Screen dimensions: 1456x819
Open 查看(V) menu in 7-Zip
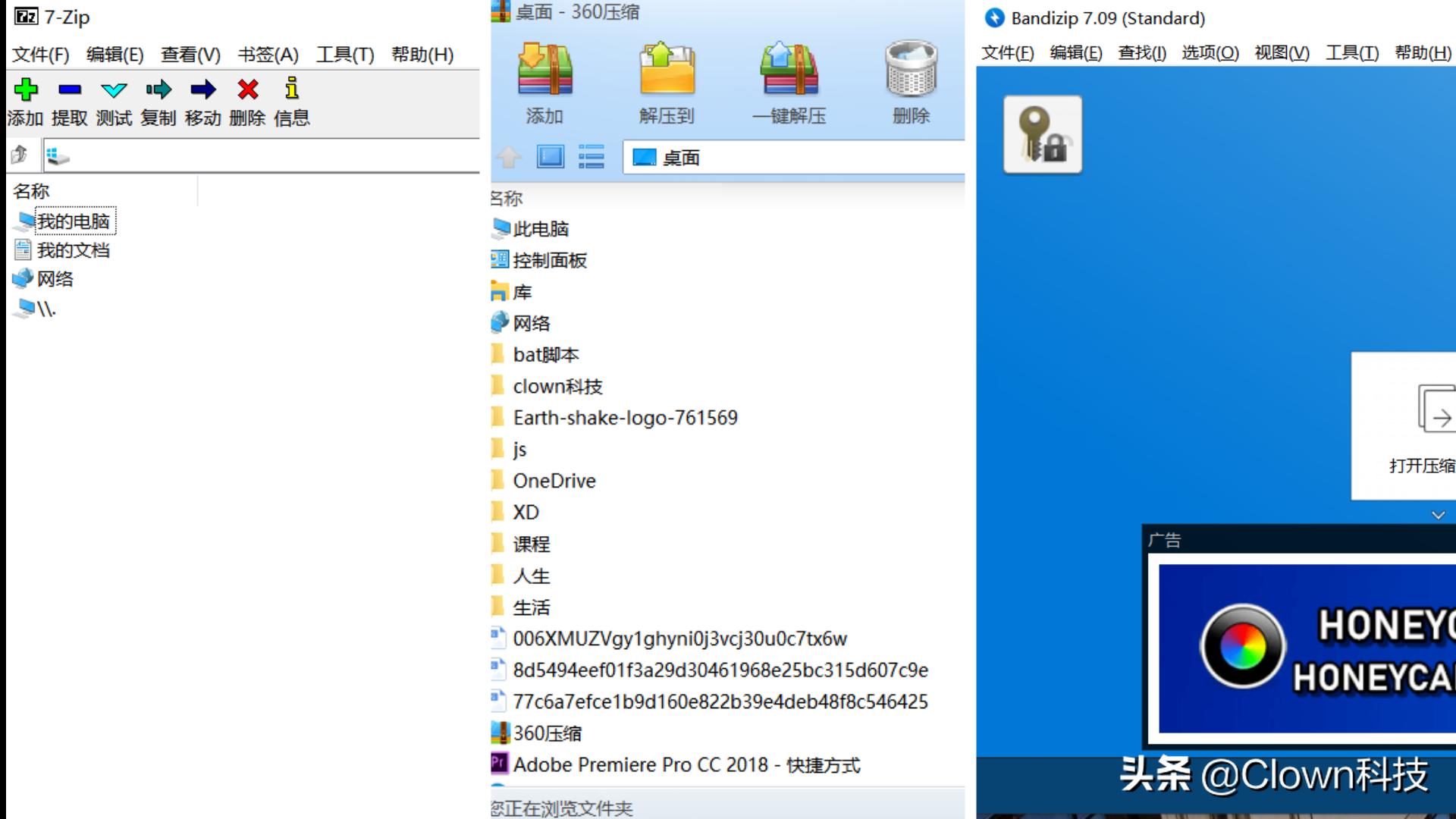[x=190, y=55]
